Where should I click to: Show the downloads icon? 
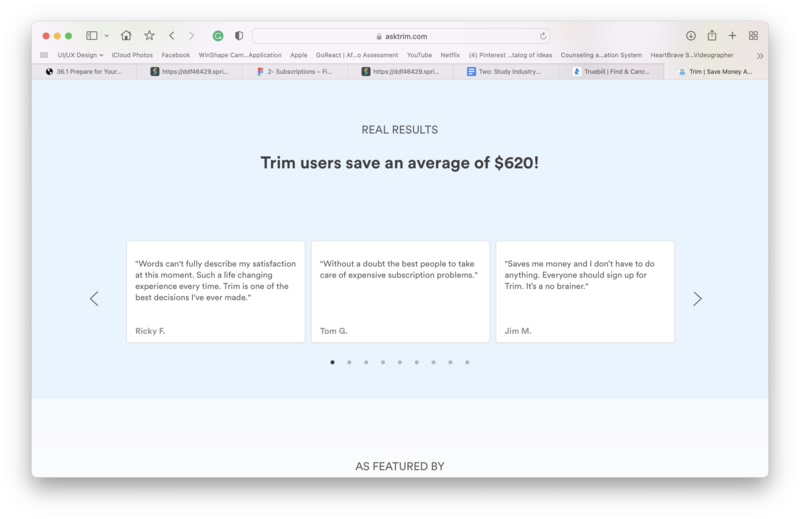(x=691, y=36)
